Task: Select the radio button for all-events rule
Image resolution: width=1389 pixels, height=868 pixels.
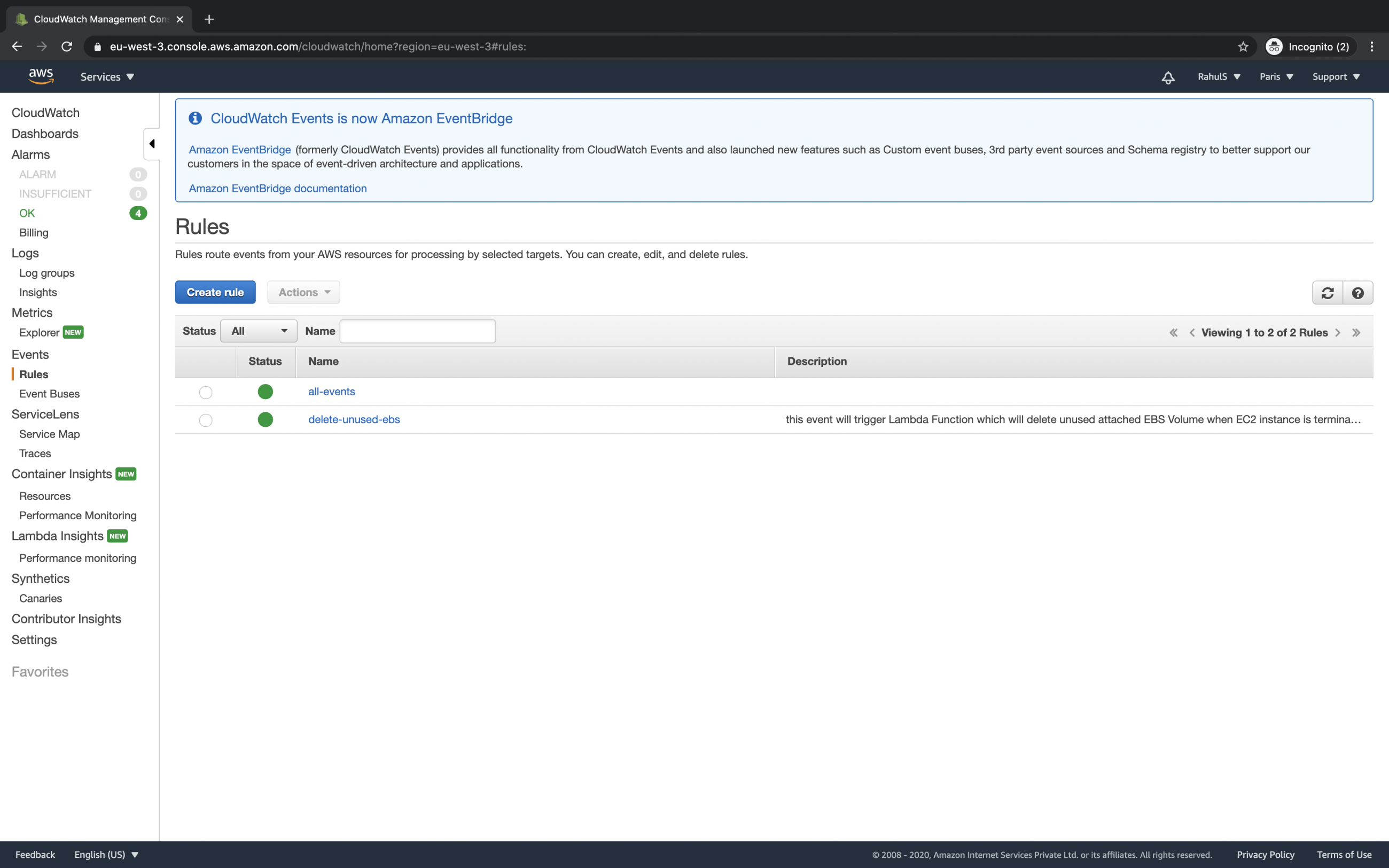Action: coord(205,392)
